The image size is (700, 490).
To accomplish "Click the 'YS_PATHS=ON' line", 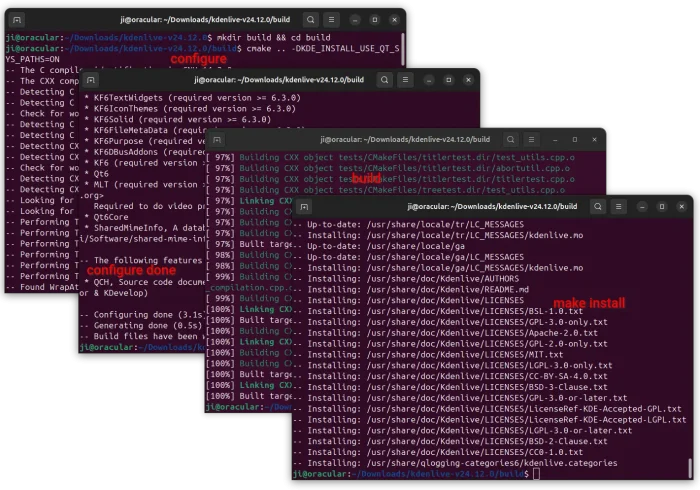I will coord(33,59).
